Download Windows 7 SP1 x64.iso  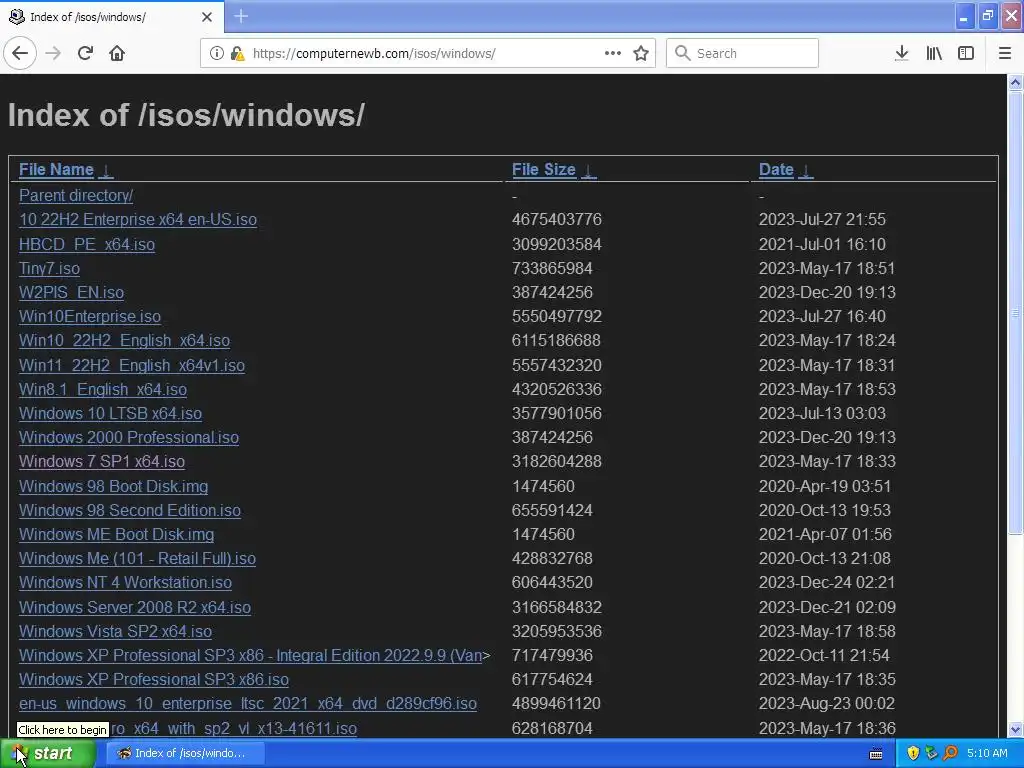(x=102, y=462)
